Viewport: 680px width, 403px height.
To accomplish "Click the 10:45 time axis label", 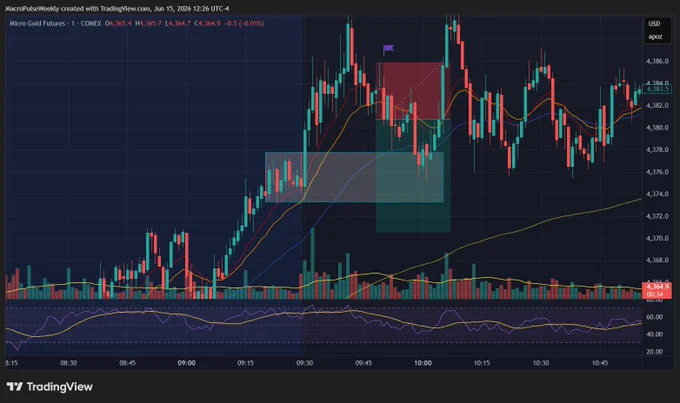I will pos(600,363).
